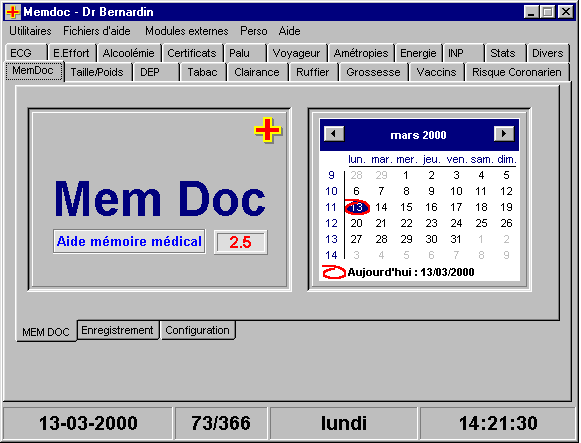Click the yellow-red cross logo in Mem Doc panel

[268, 130]
